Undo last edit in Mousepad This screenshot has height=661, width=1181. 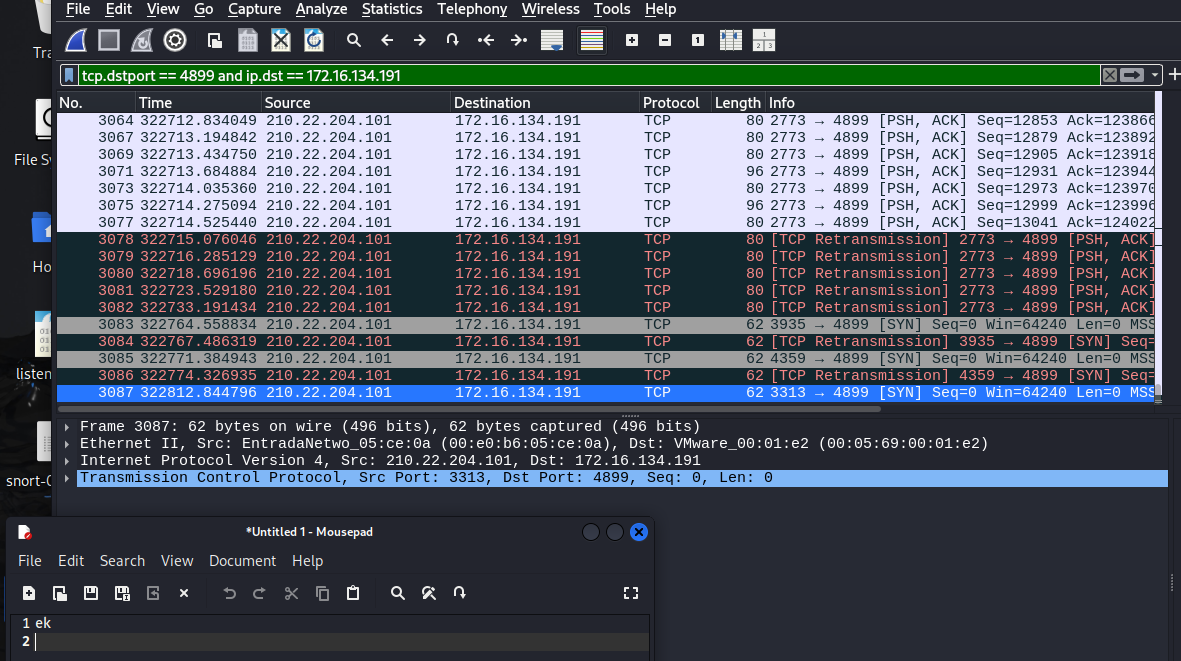point(230,593)
